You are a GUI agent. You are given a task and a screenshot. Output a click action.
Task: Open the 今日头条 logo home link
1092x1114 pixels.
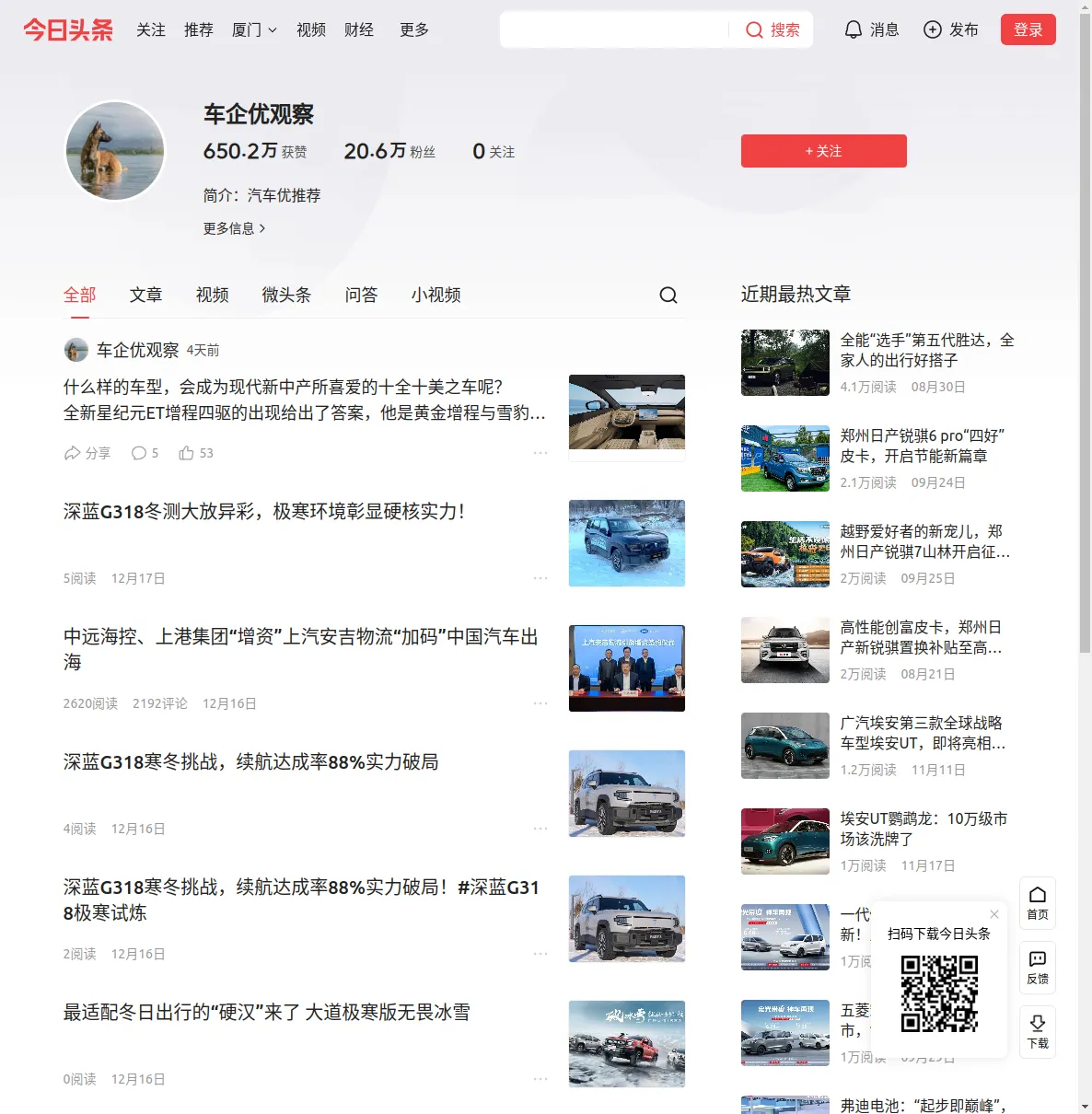coord(68,30)
